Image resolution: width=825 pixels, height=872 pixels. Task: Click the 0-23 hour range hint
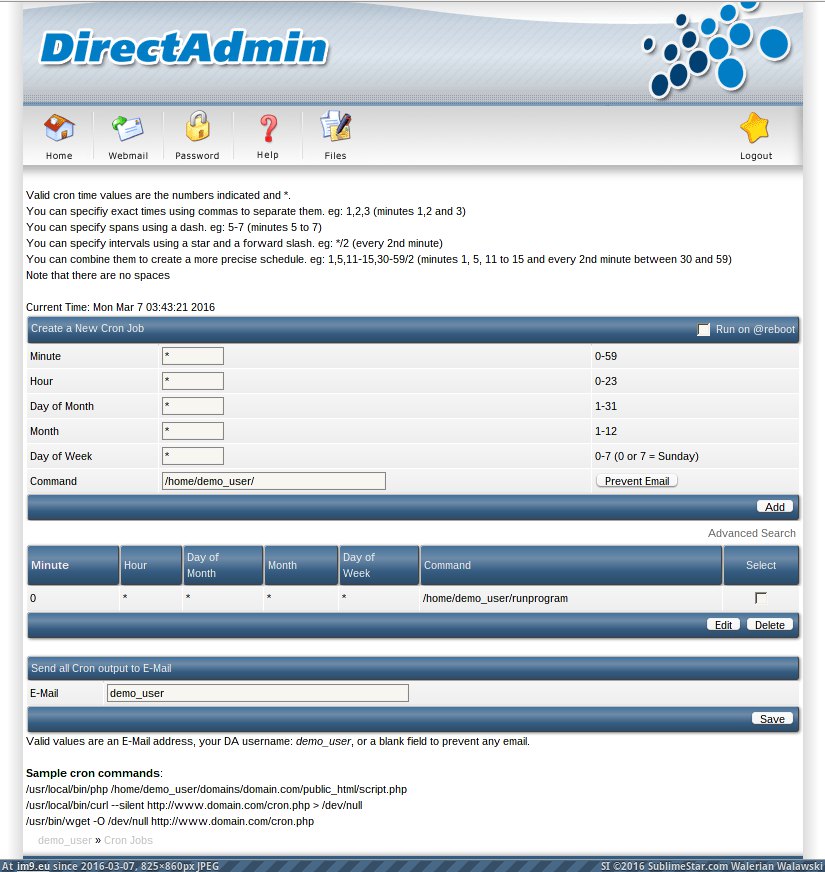tap(606, 381)
